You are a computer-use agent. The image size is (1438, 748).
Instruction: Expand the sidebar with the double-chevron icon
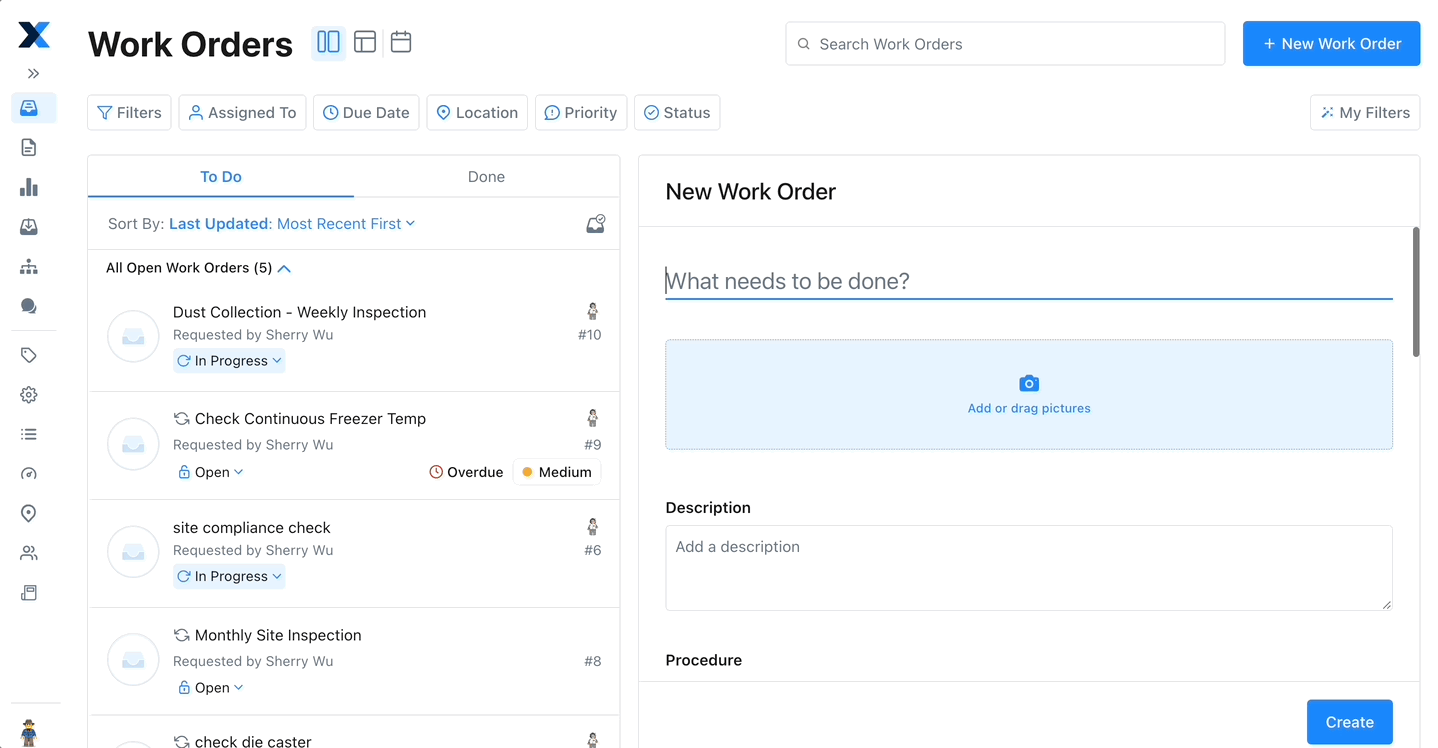pyautogui.click(x=34, y=74)
